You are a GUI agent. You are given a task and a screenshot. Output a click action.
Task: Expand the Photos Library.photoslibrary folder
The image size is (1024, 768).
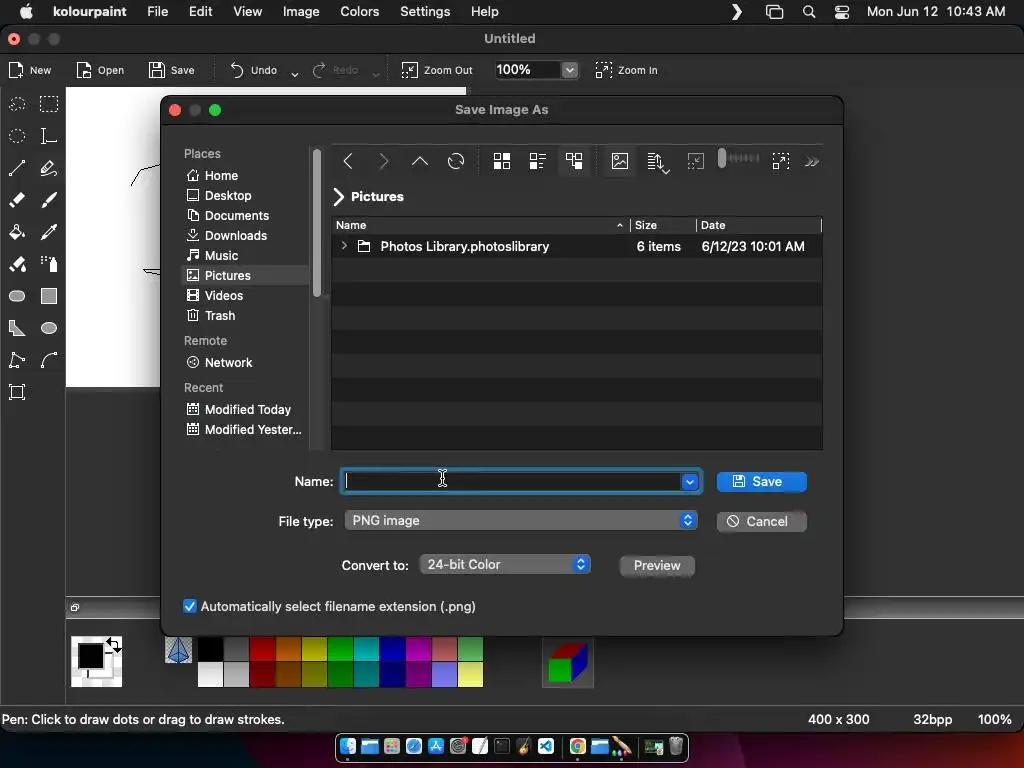(x=344, y=246)
